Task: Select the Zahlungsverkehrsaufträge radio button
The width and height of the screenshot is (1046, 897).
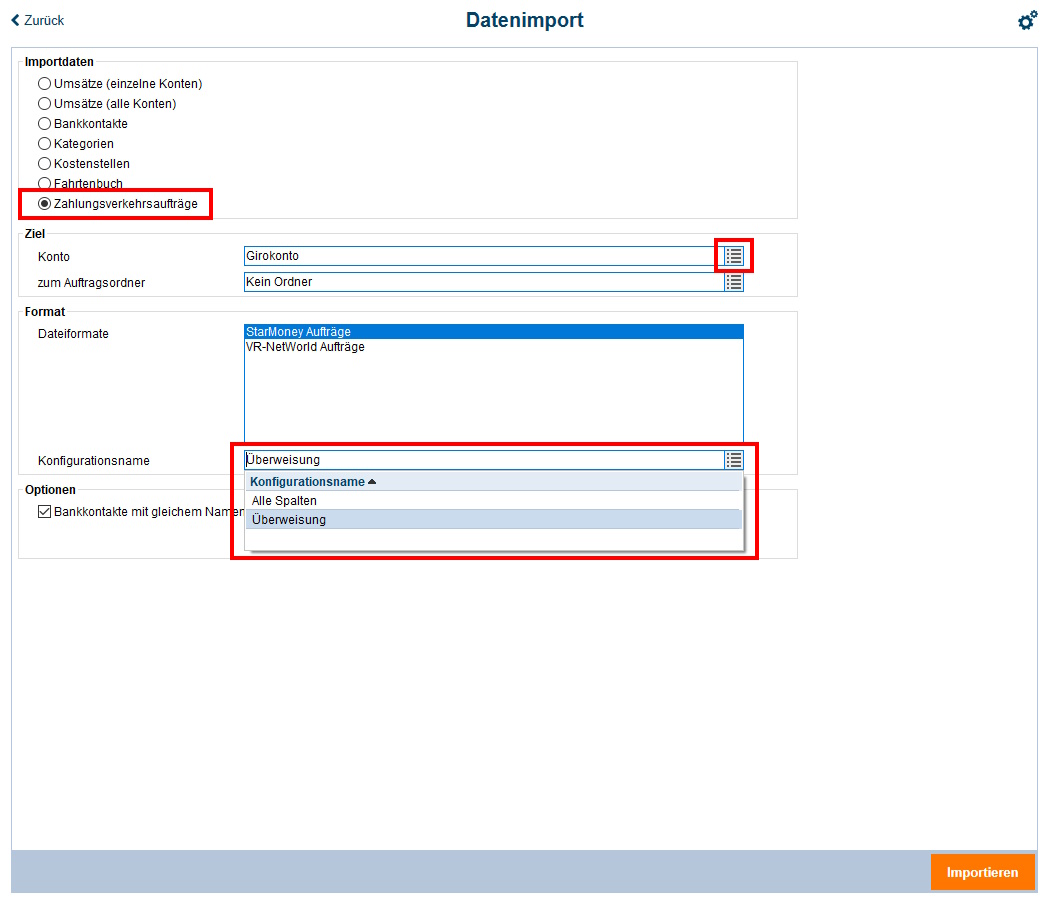Action: coord(44,204)
